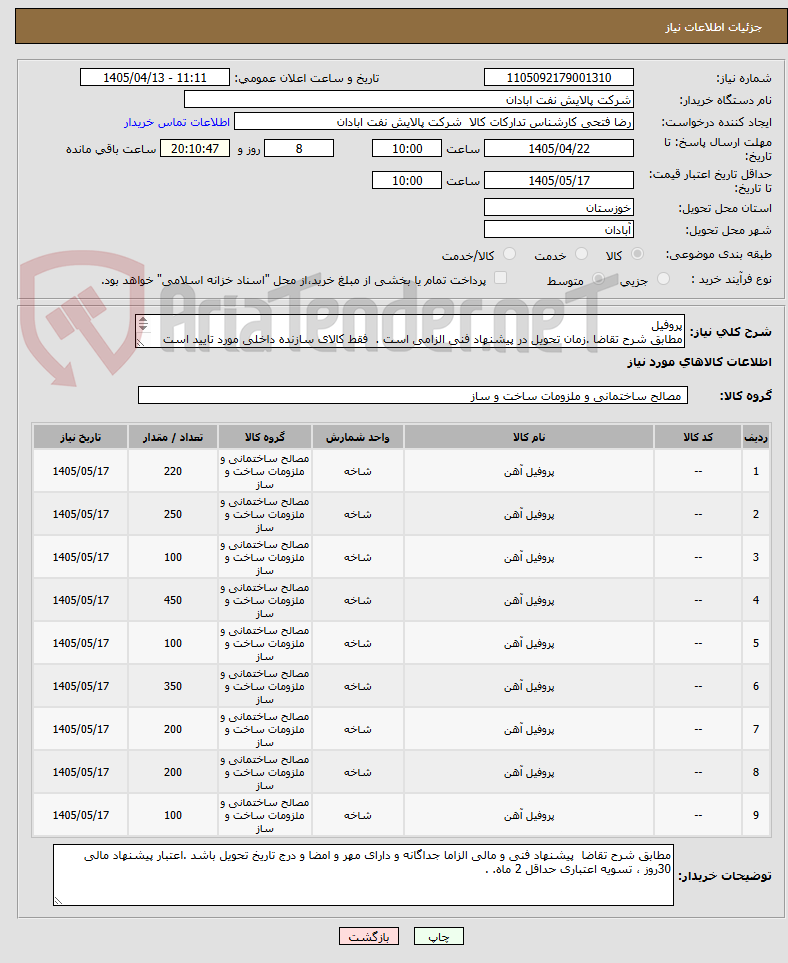Click the چاپ print button
This screenshot has width=788, height=963.
pos(439,937)
